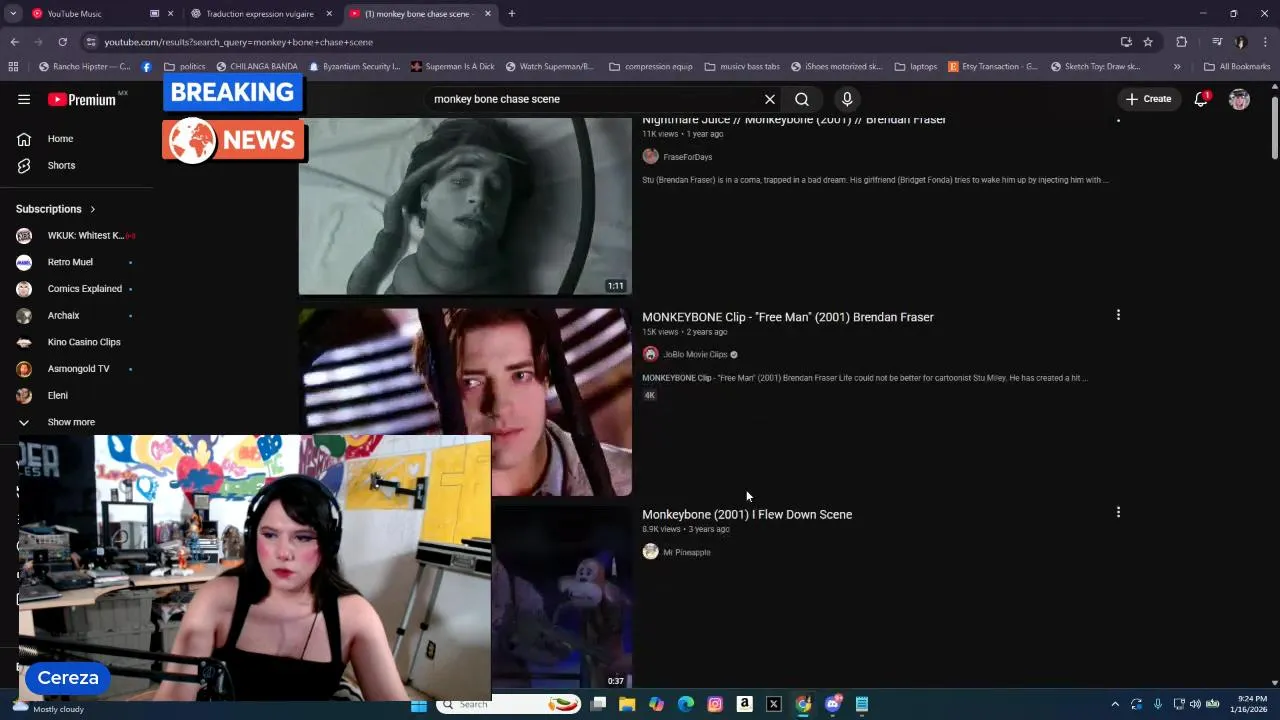Reload the page
1280x720 pixels.
(62, 42)
